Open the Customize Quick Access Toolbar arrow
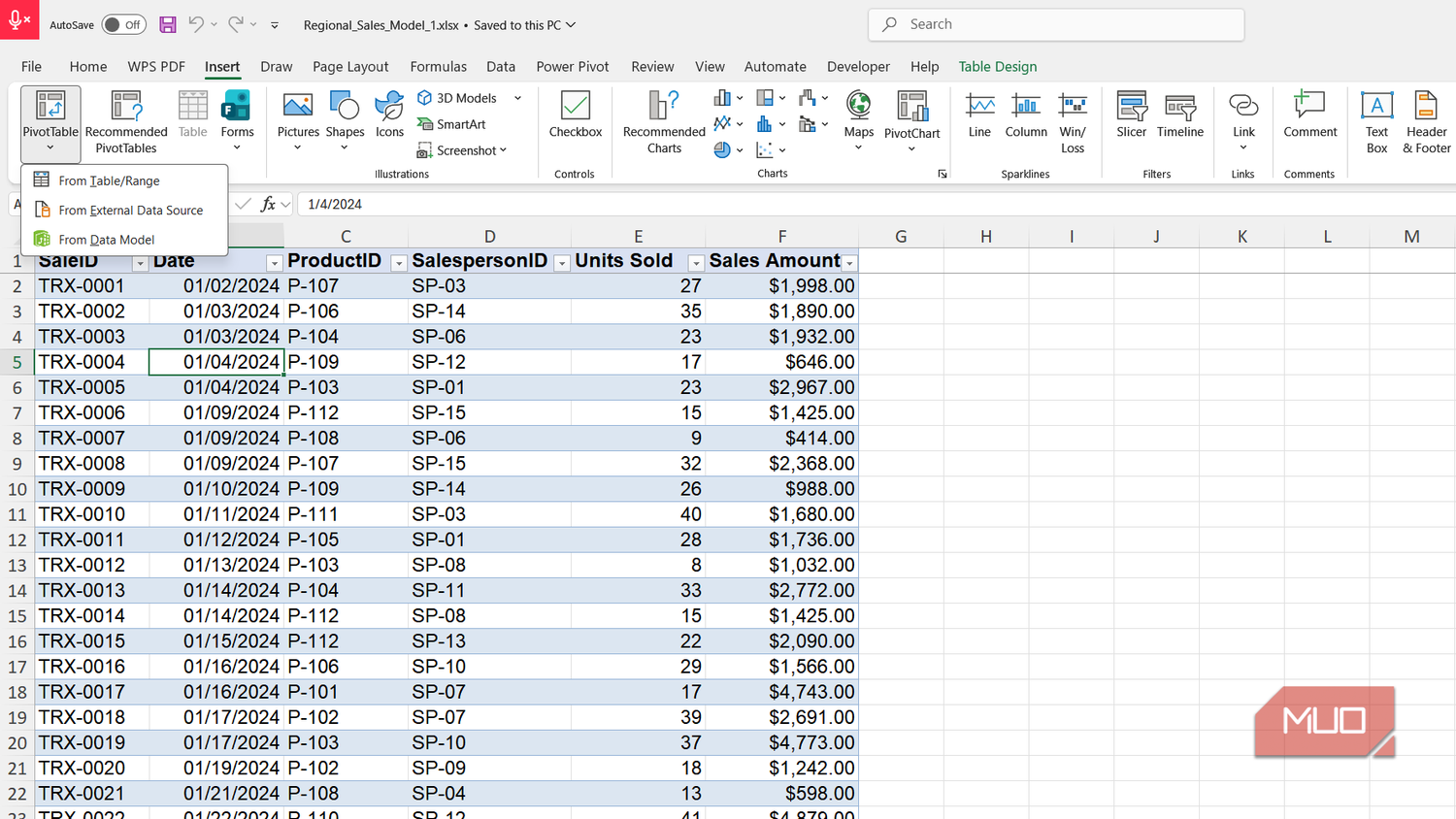The image size is (1456, 819). tap(275, 24)
